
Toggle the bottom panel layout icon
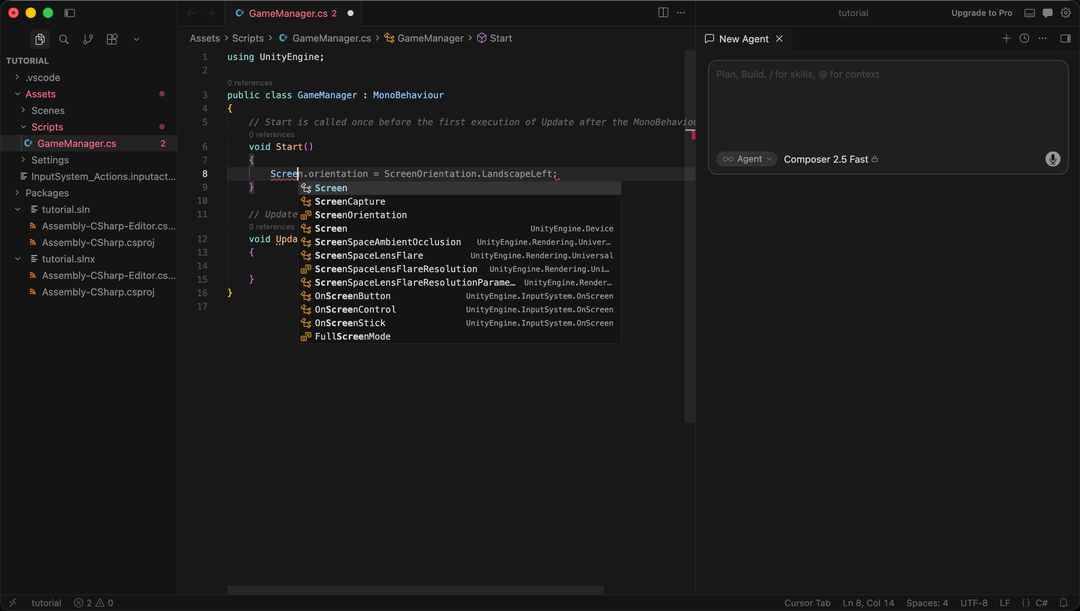1030,12
